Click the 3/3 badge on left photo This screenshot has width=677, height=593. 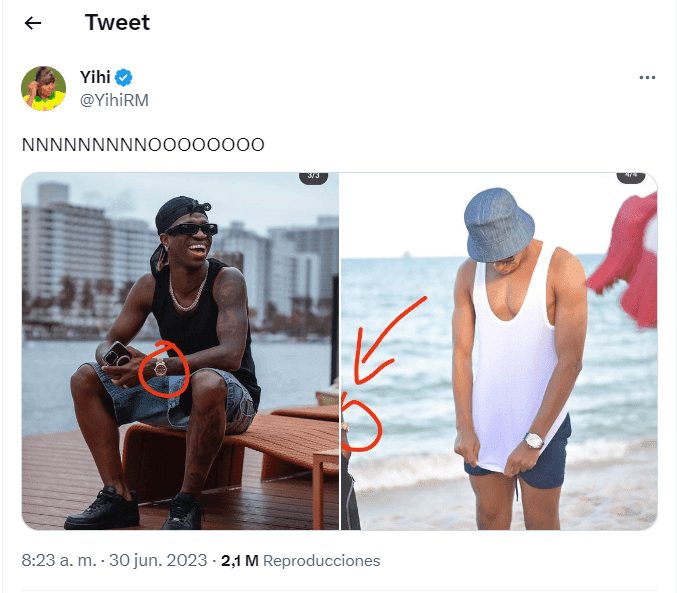pyautogui.click(x=313, y=176)
